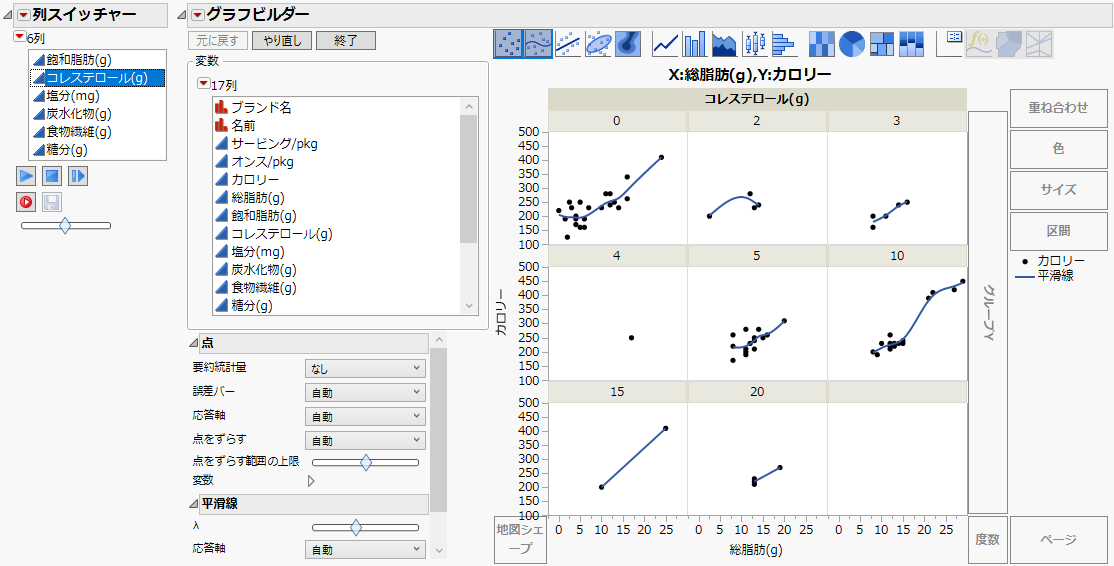Click the やり直し button
The image size is (1114, 566).
(x=282, y=40)
